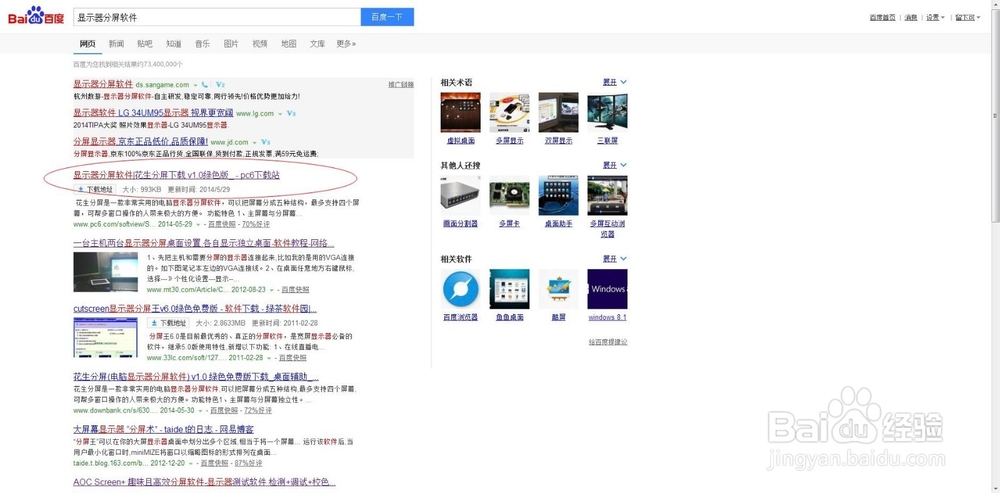Expand the arrow next to www.lg.com
Viewport: 1000px width, 493px height.
[280, 114]
